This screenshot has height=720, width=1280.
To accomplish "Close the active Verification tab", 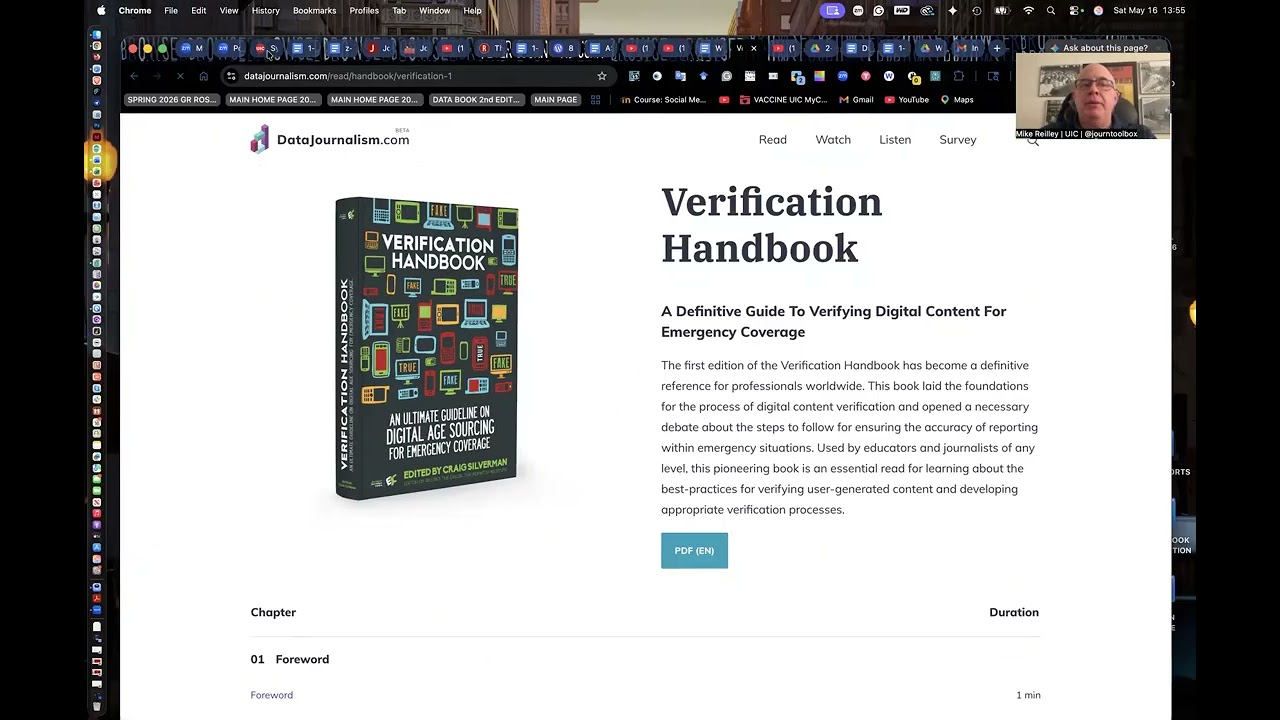I will pyautogui.click(x=754, y=48).
